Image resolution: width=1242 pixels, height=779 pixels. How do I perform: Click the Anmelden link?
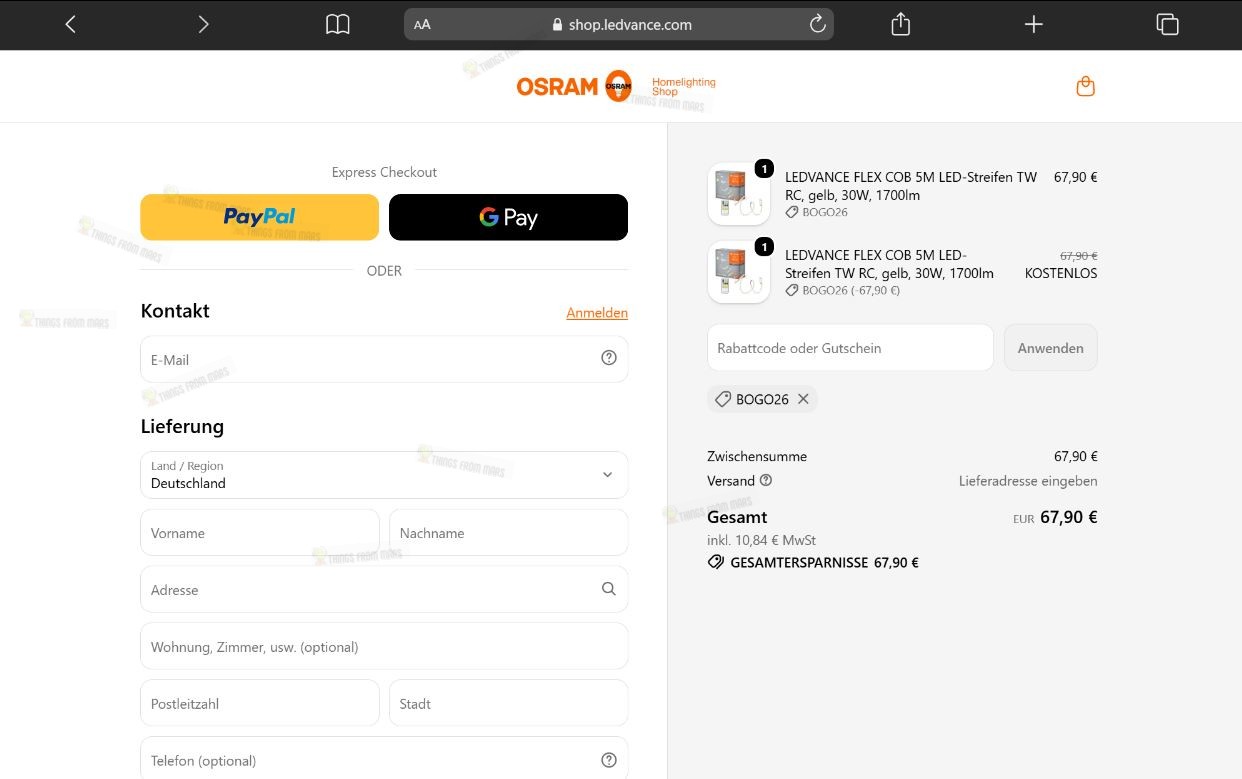coord(597,313)
